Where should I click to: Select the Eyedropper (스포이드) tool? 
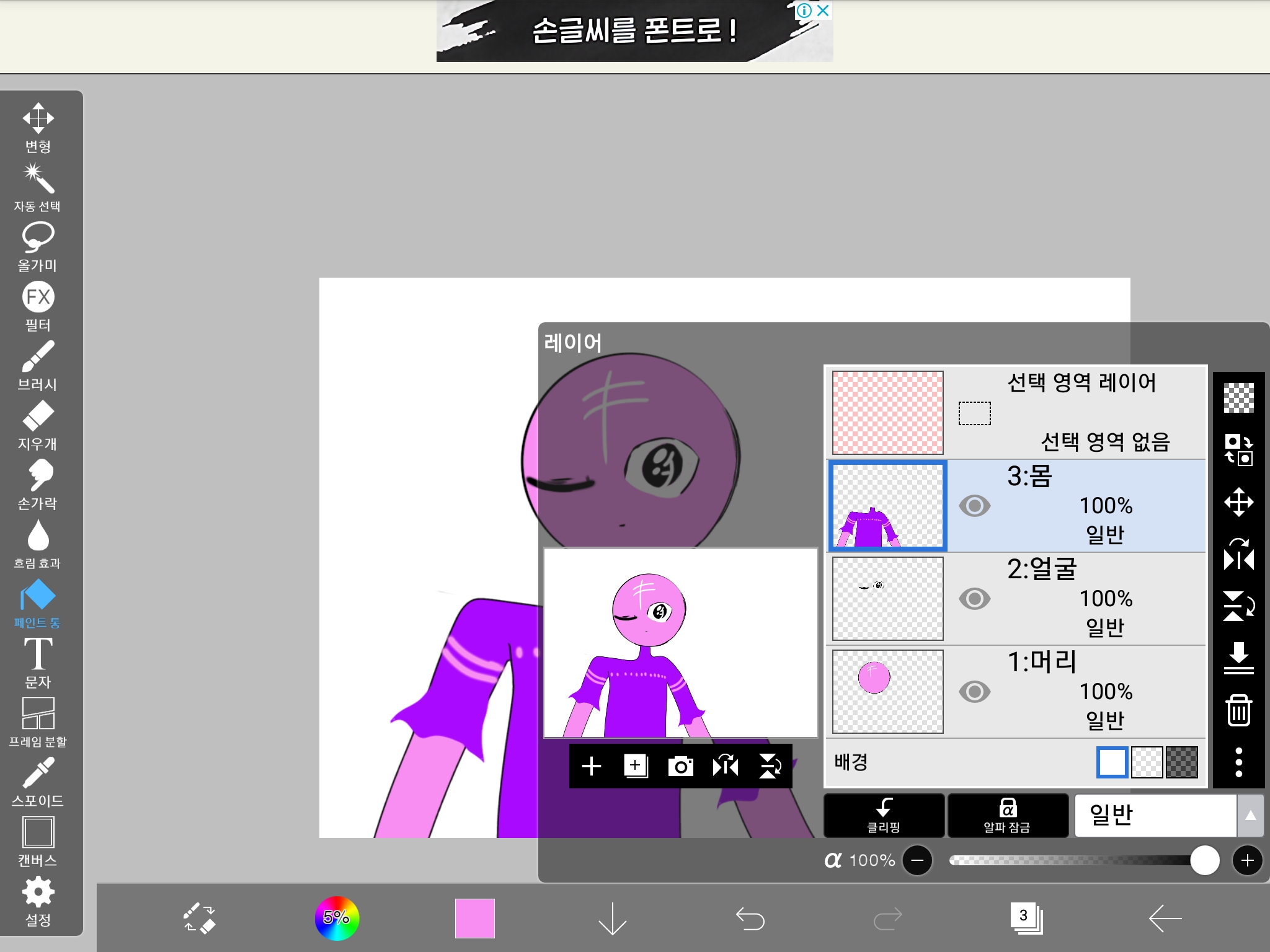(38, 783)
